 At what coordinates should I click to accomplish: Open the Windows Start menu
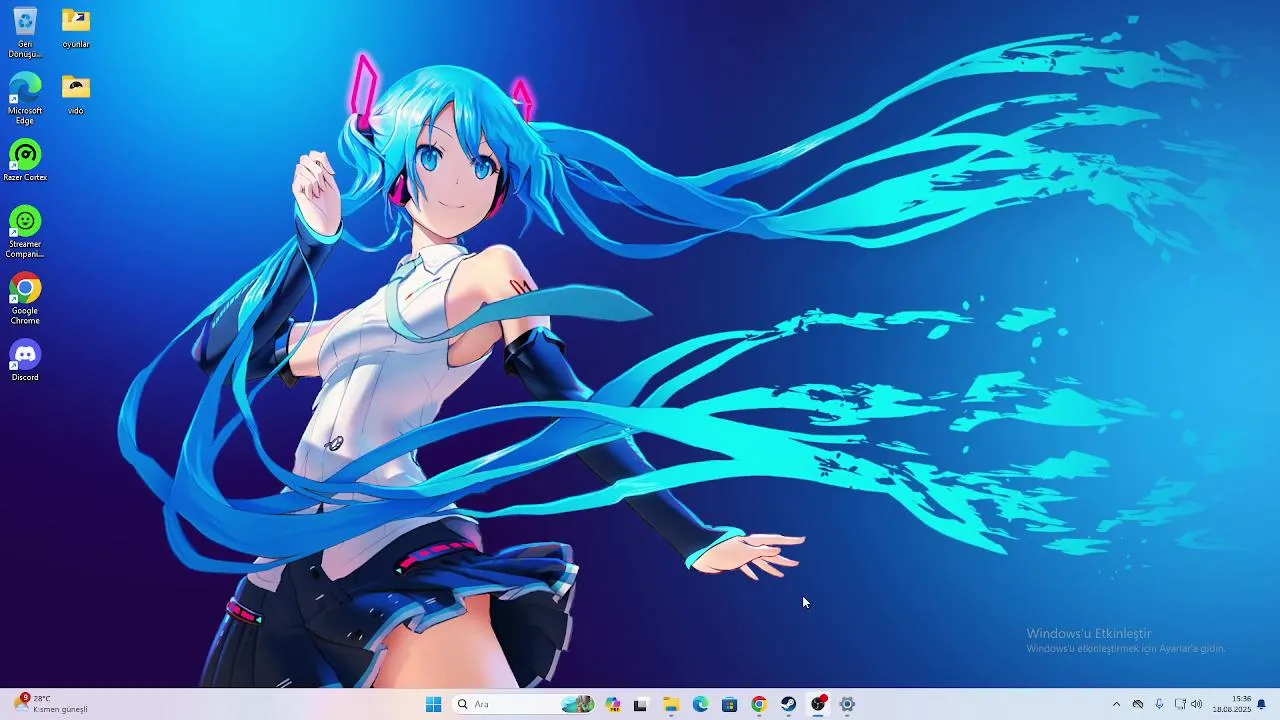click(x=433, y=704)
